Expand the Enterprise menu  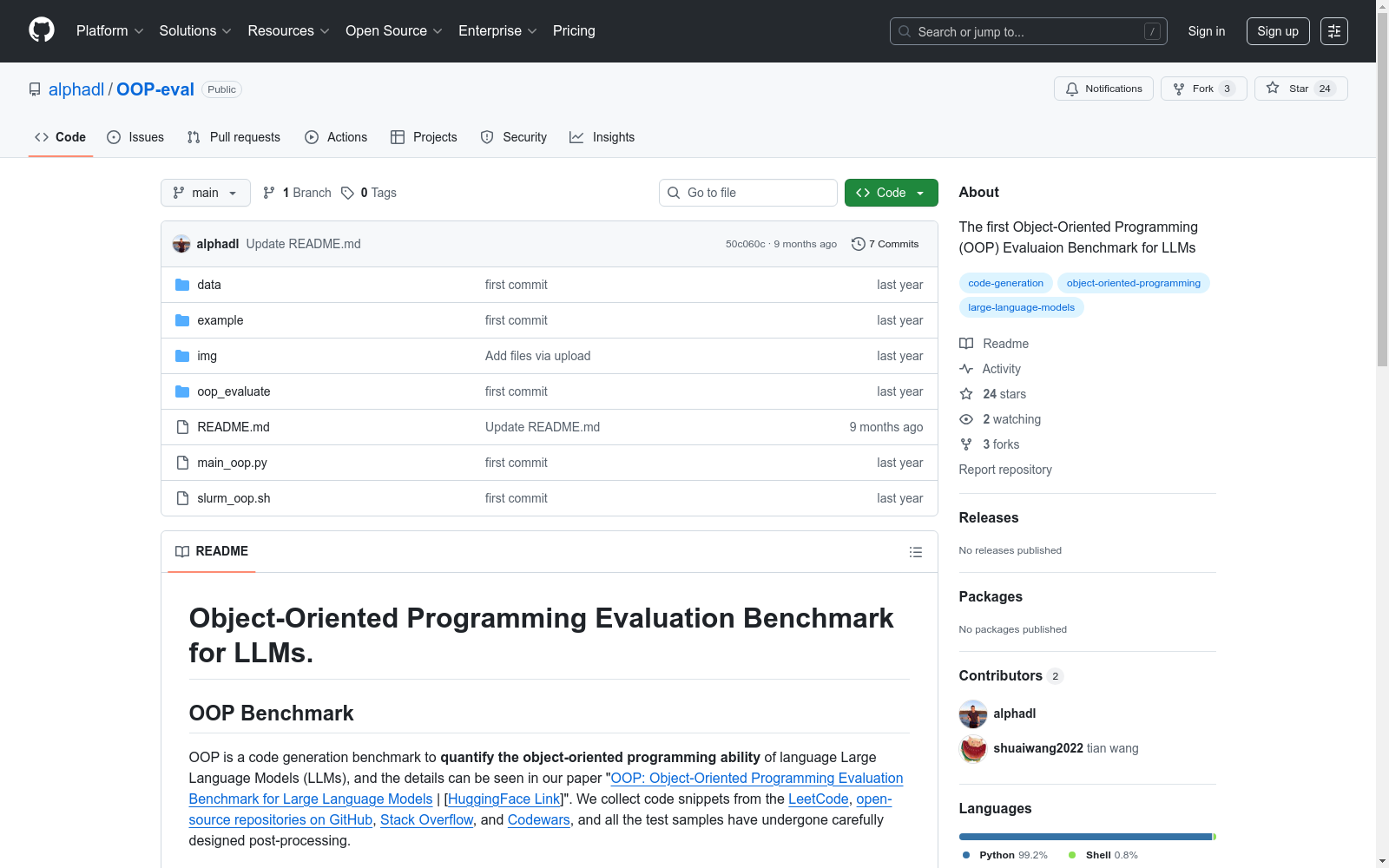coord(497,31)
